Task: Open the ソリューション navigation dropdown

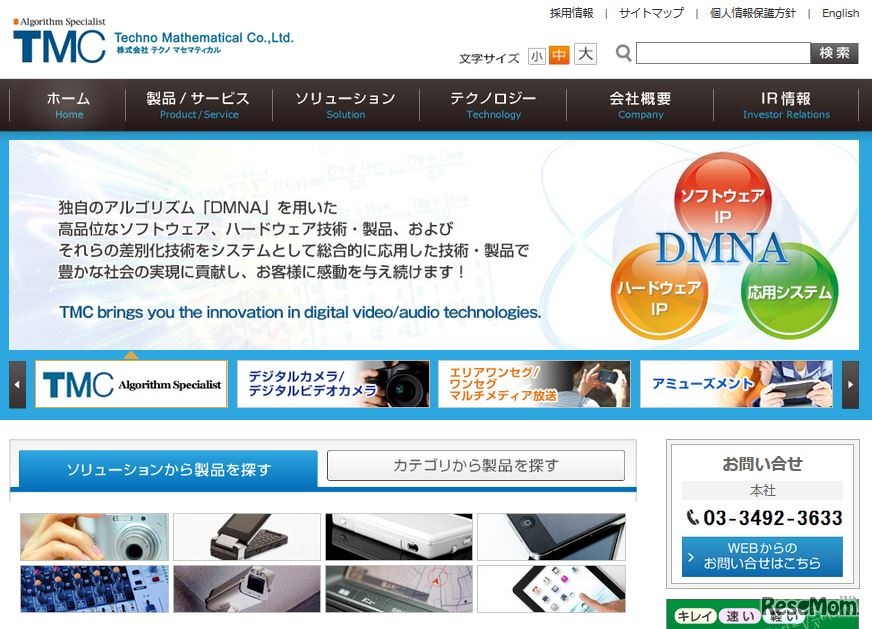Action: click(345, 105)
